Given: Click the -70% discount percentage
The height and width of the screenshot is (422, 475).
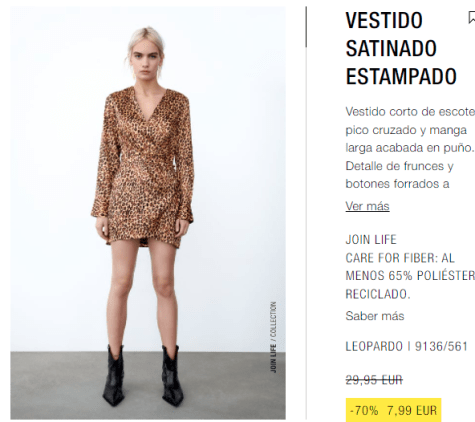Looking at the screenshot, I should click(364, 410).
